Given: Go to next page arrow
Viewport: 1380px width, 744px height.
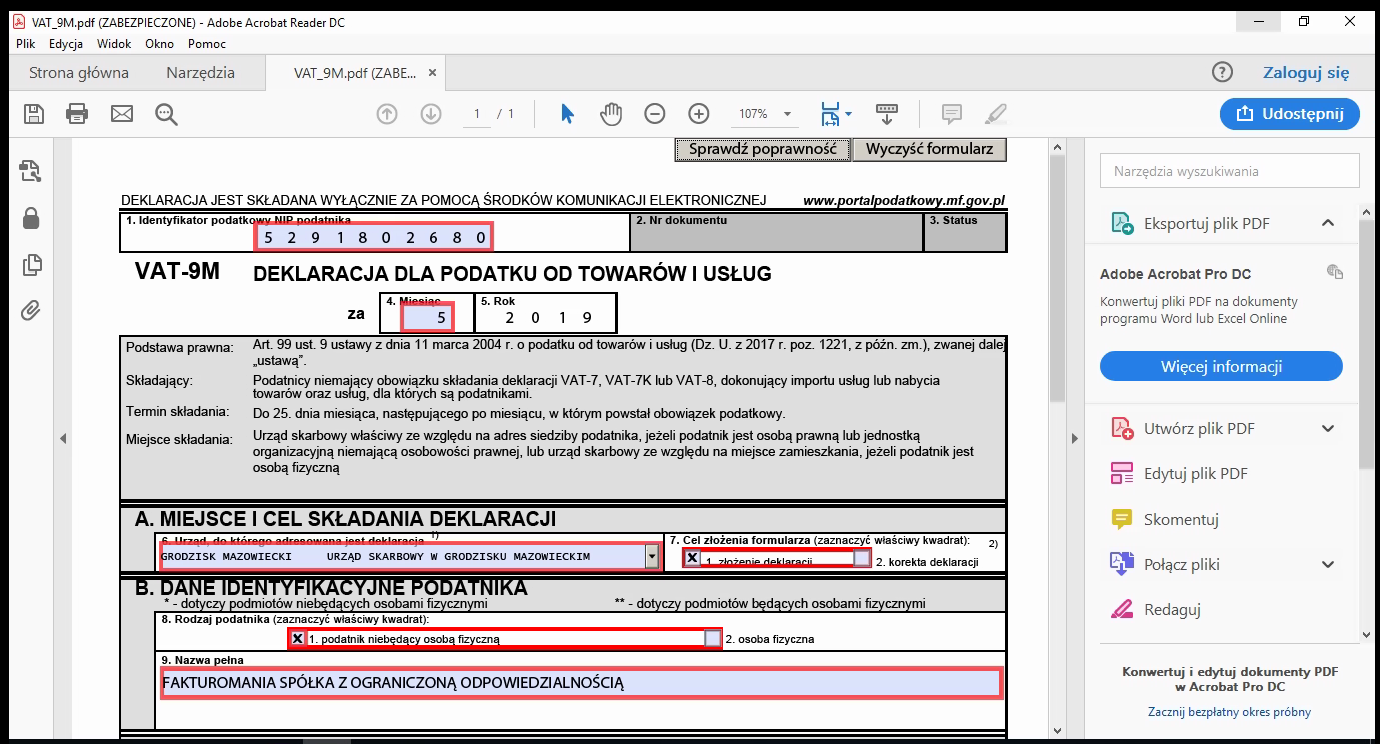Looking at the screenshot, I should (x=431, y=114).
